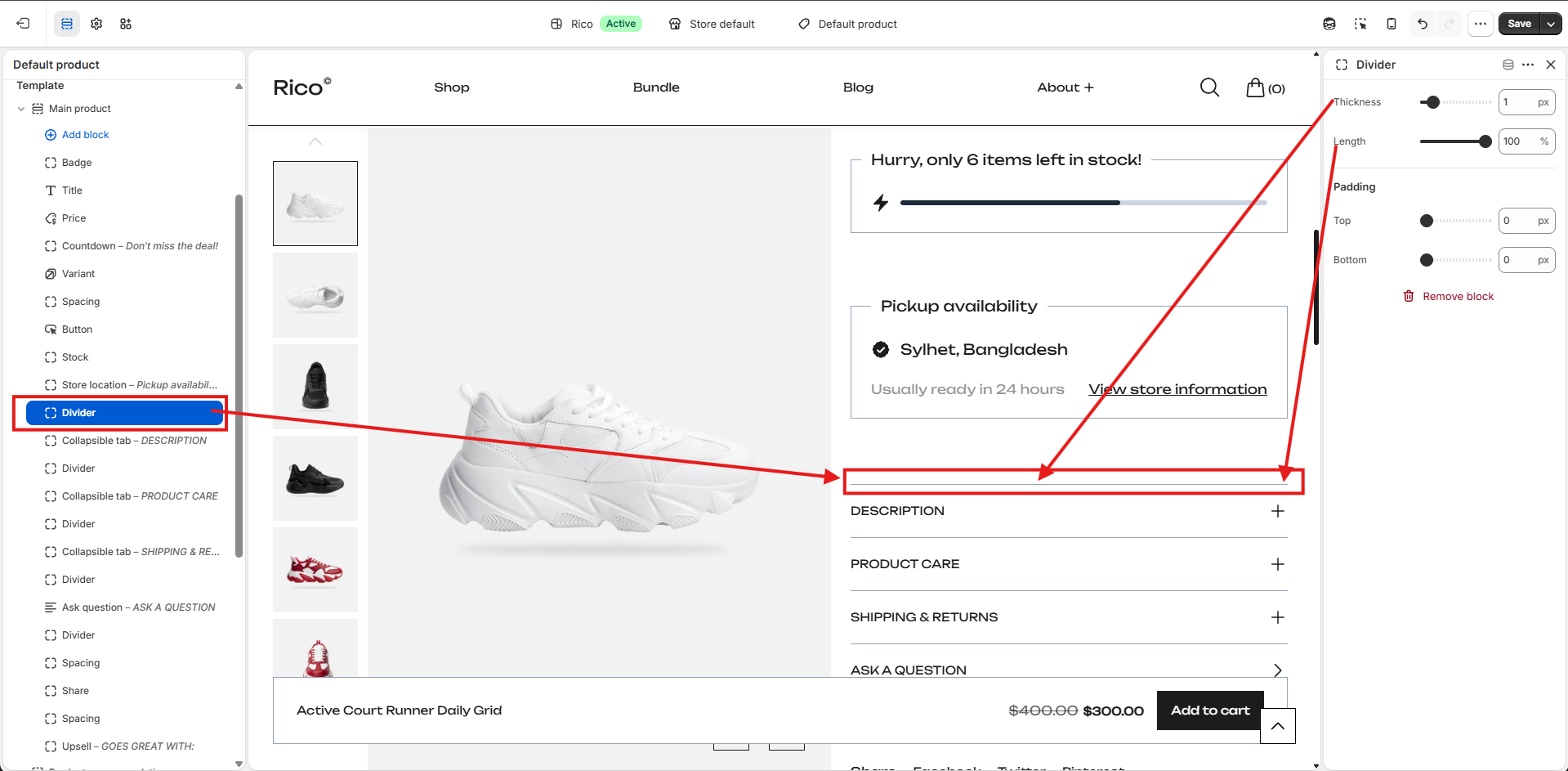The image size is (1568, 771).
Task: Open Divider panel more options
Action: point(1528,65)
